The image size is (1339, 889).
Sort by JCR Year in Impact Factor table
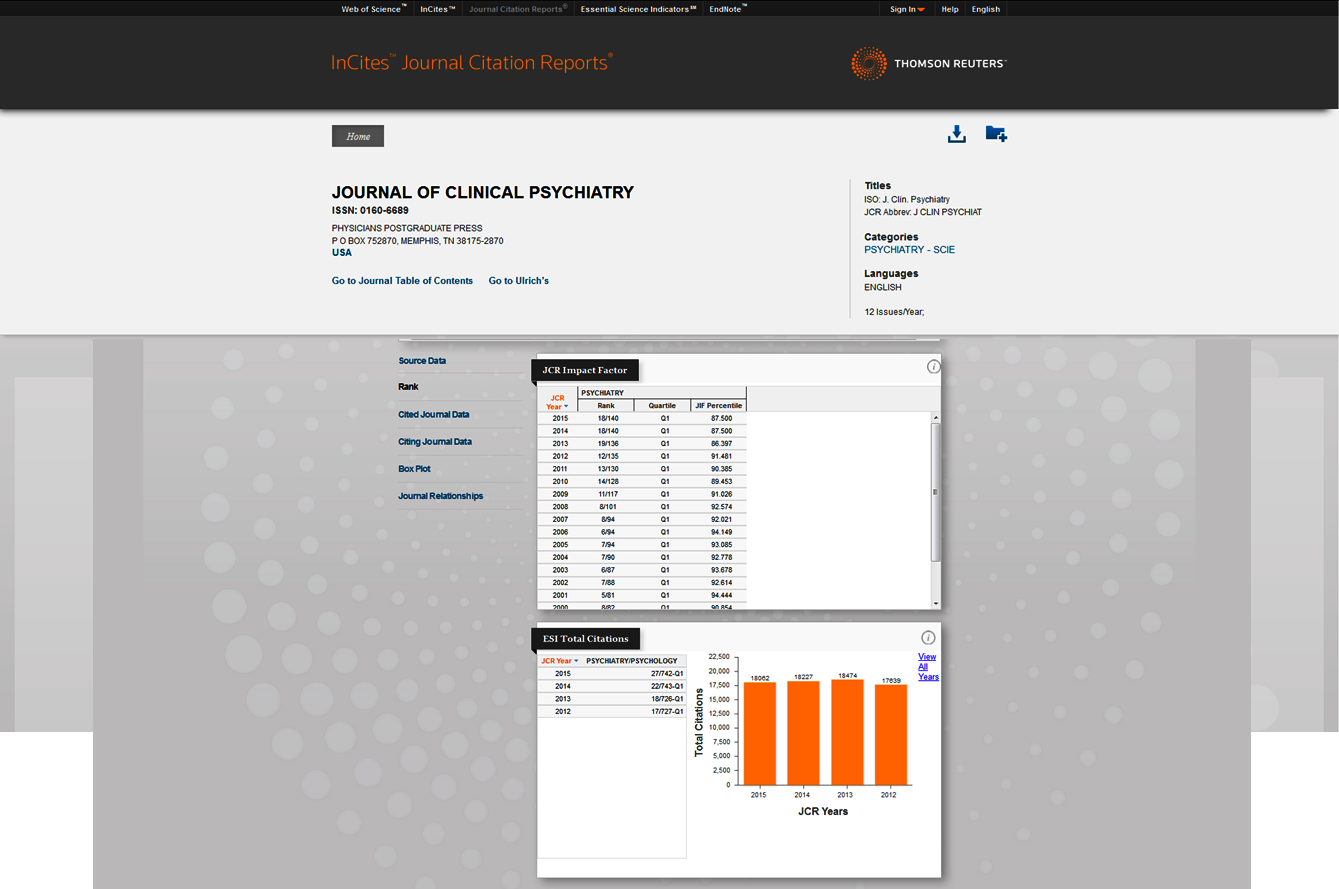coord(558,402)
